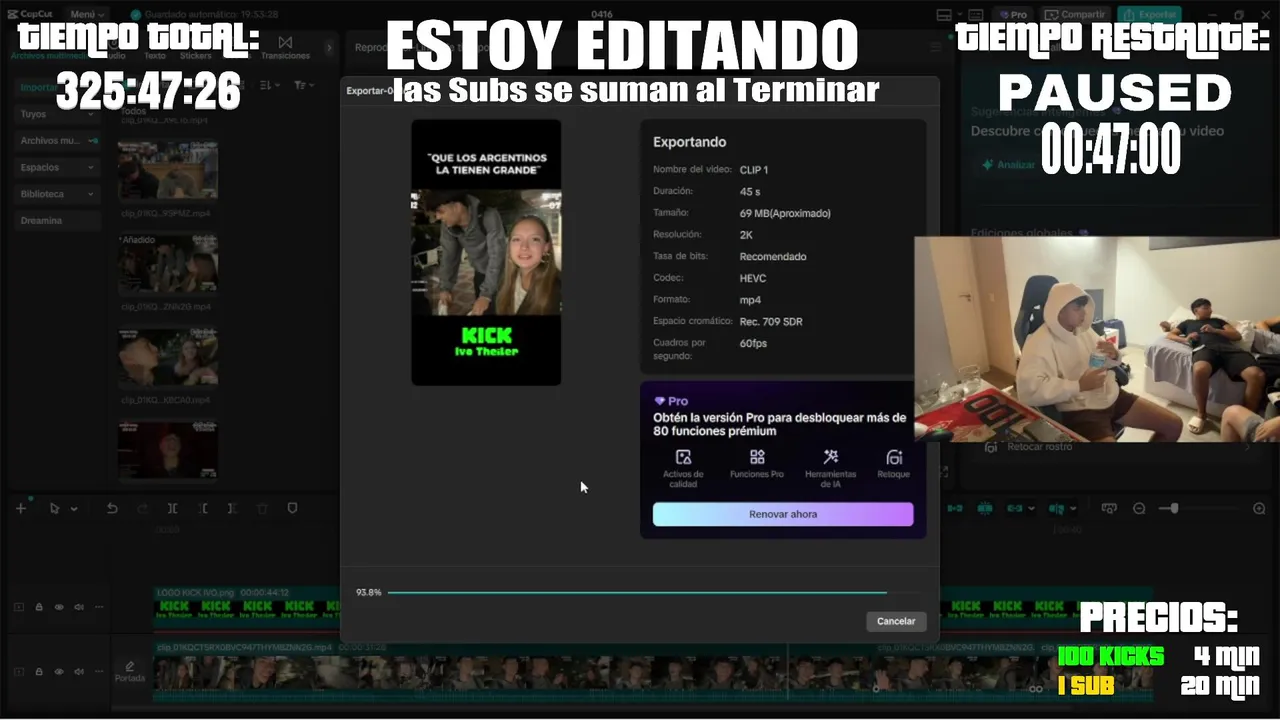1280x720 pixels.
Task: Trim clip's right side with the delete-right tool
Action: (x=233, y=508)
